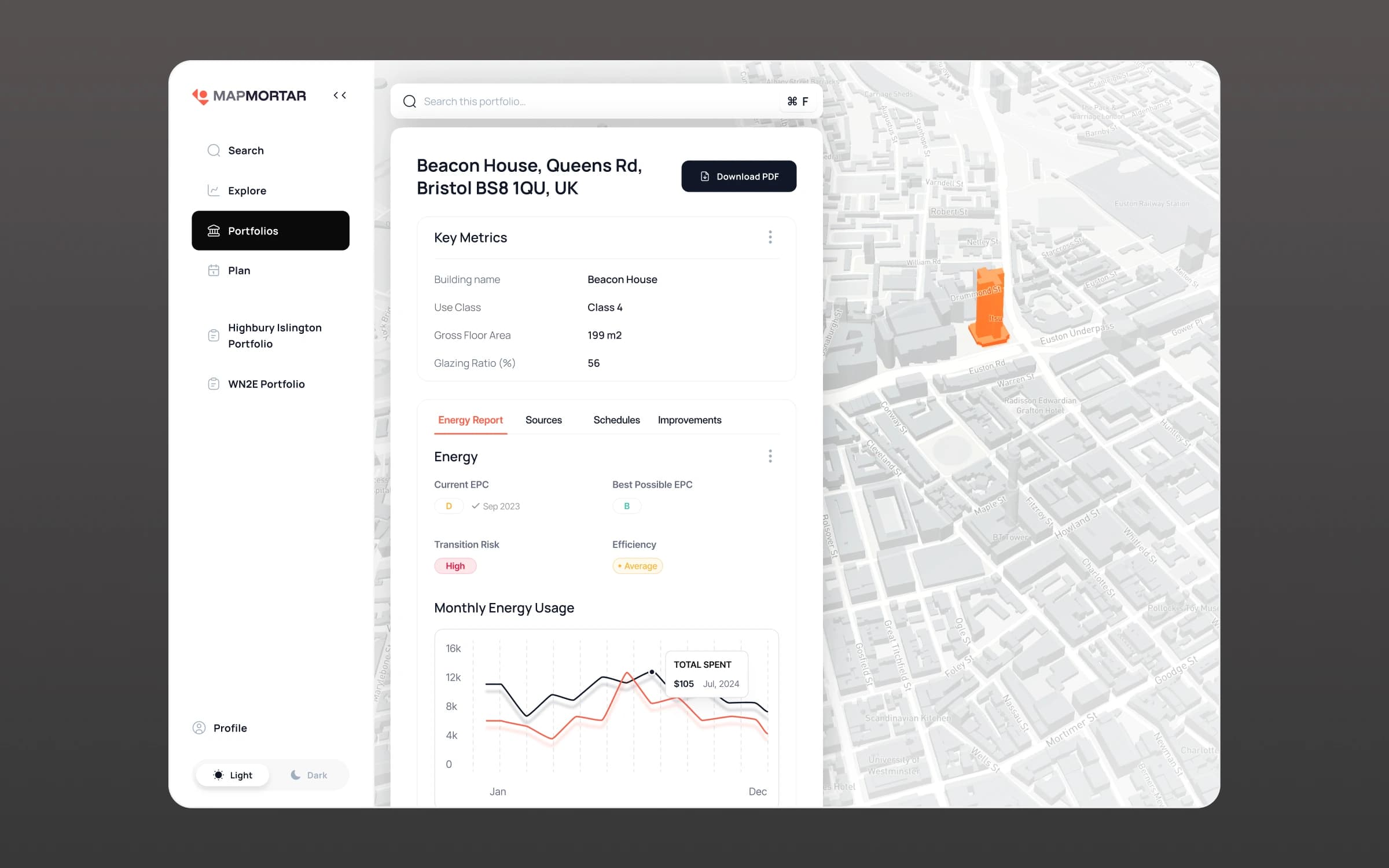The height and width of the screenshot is (868, 1389).
Task: Click the Portfolios building icon
Action: (x=214, y=231)
